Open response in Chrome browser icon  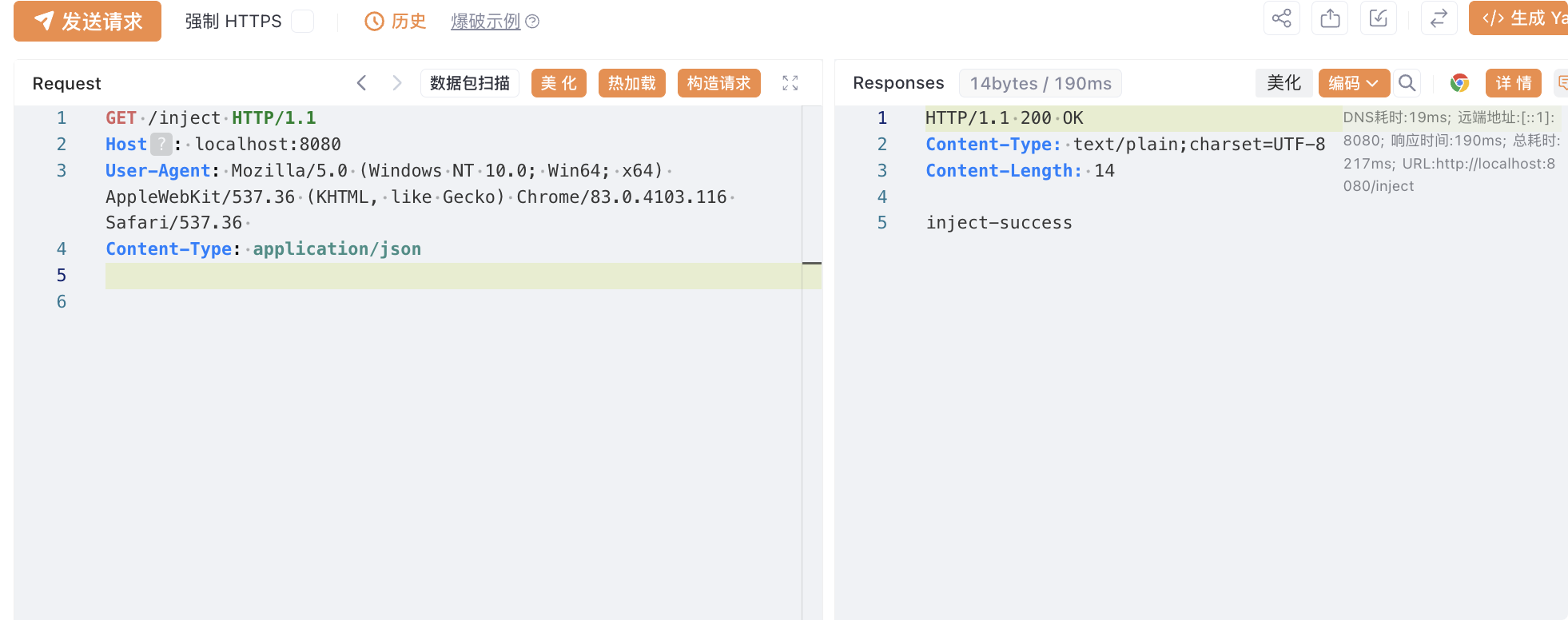point(1459,83)
